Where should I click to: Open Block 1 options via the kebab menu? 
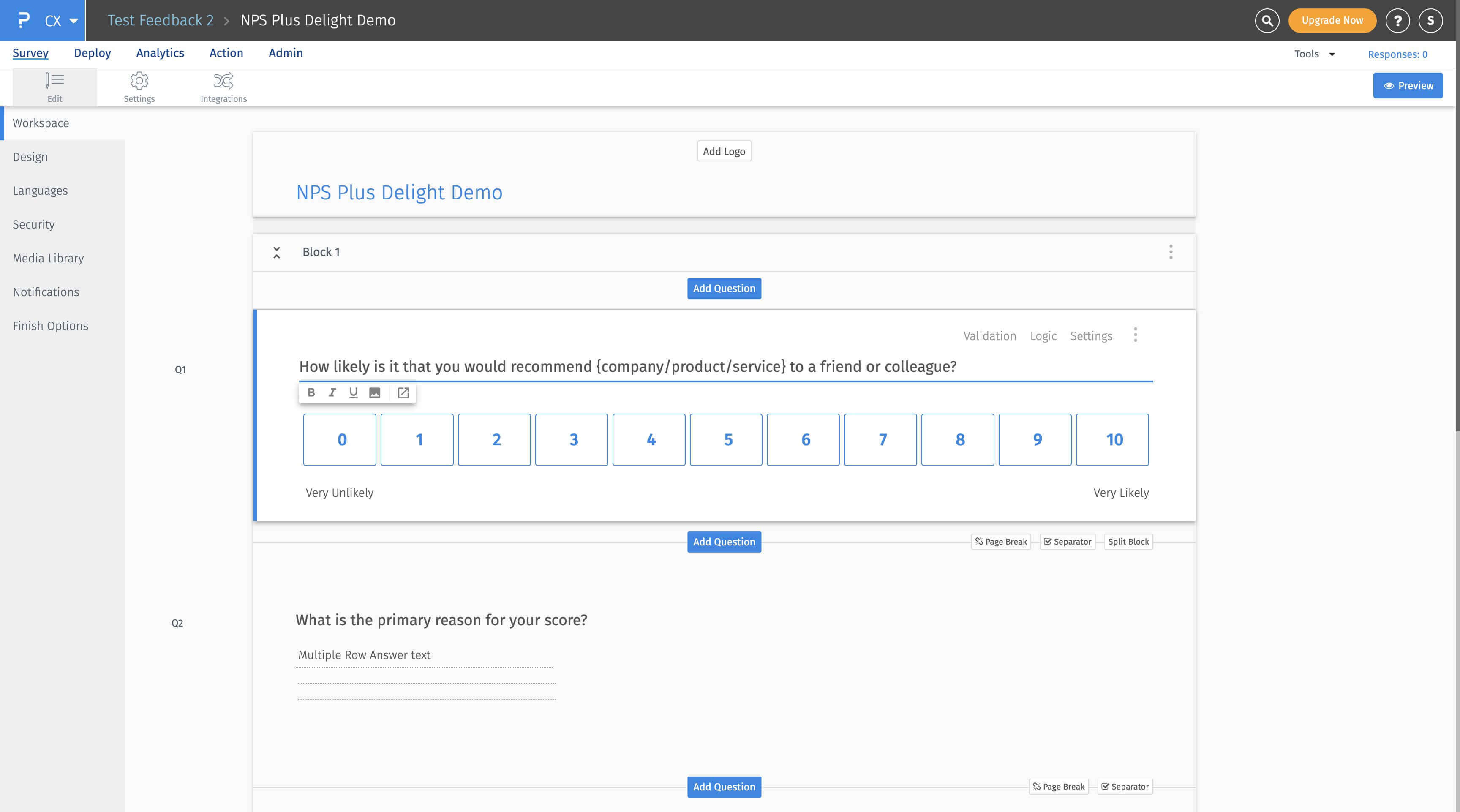tap(1170, 252)
